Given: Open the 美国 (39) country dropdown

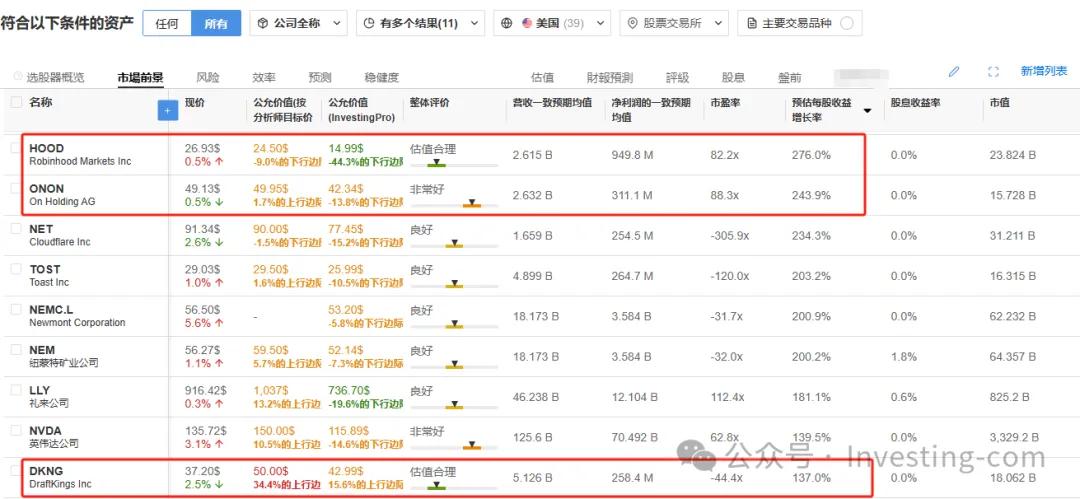Looking at the screenshot, I should 552,23.
